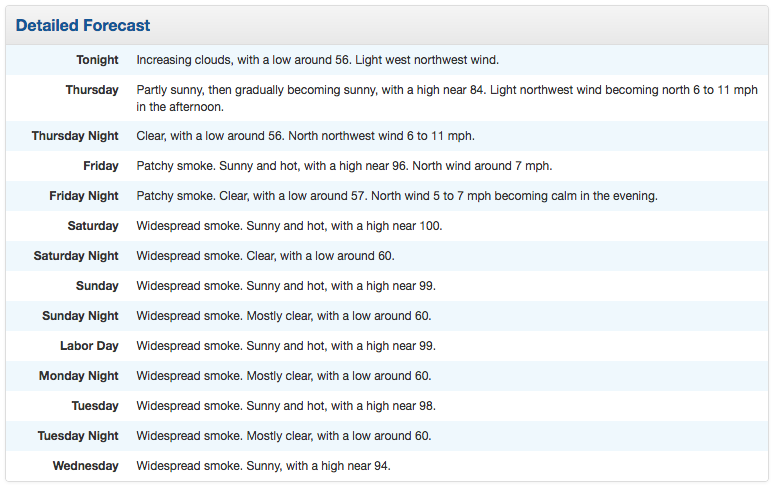Screen dimensions: 773x489
Task: Click the Tonight forecast mentioning increasing clouds
Action: [x=317, y=60]
